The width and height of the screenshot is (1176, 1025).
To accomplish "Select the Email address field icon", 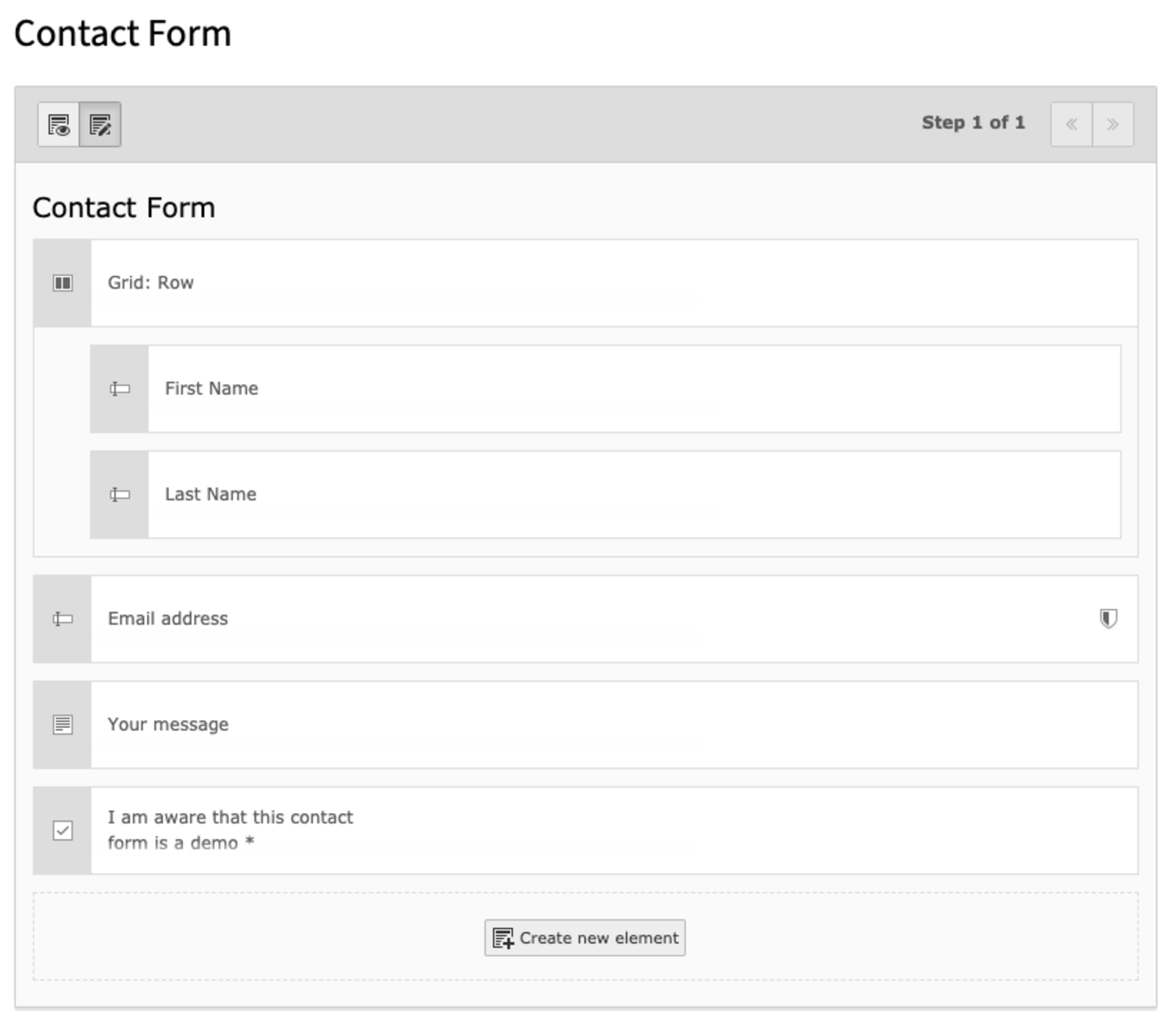I will (x=62, y=618).
